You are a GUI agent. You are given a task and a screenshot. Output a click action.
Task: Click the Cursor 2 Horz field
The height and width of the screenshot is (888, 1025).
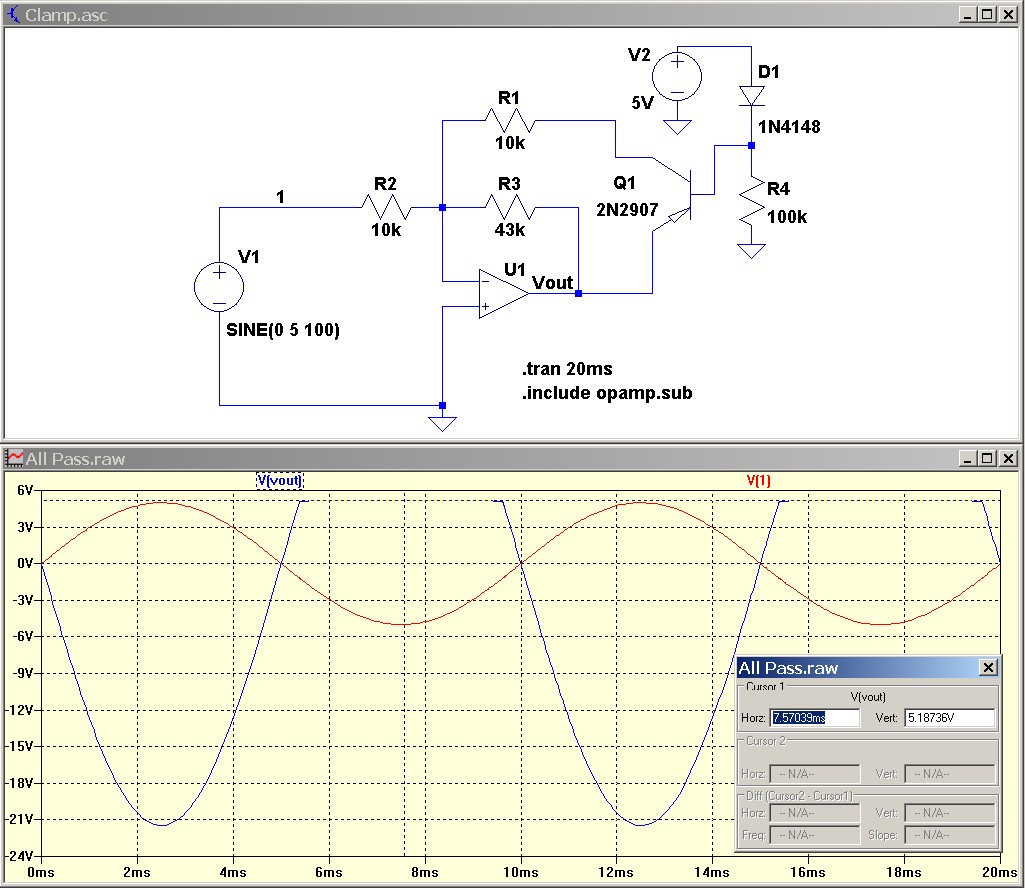click(x=815, y=774)
